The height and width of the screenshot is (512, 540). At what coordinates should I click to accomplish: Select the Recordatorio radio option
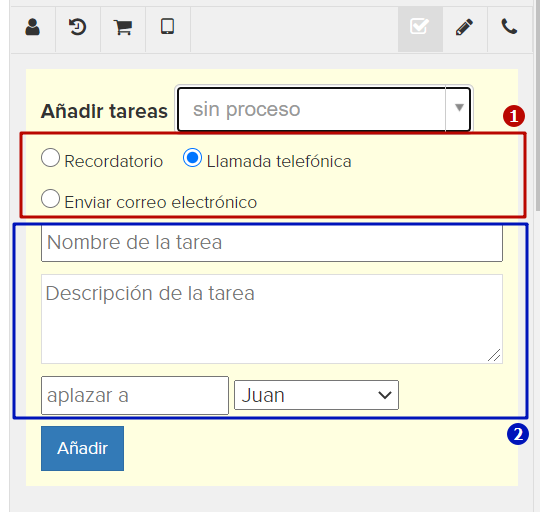pos(51,158)
